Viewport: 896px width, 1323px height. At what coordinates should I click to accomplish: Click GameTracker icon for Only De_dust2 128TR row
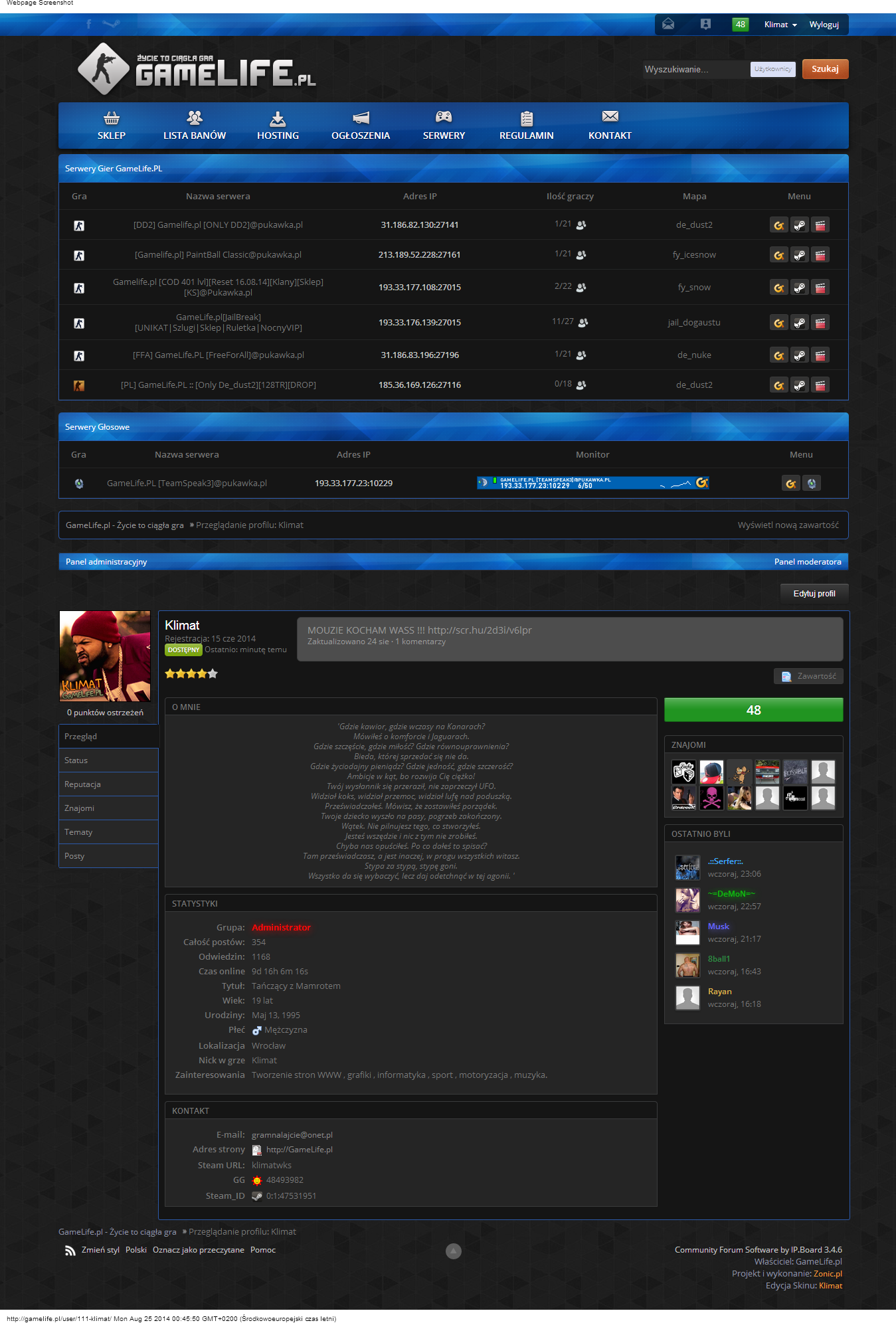[x=779, y=385]
